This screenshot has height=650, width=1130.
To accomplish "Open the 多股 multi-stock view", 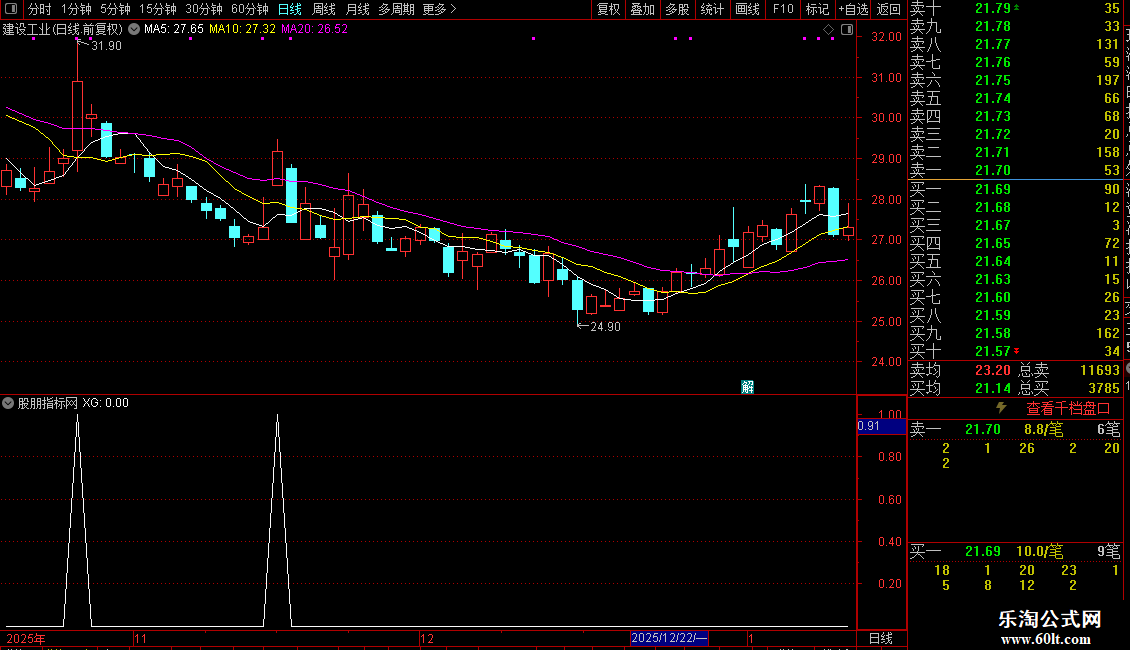I will [x=677, y=9].
